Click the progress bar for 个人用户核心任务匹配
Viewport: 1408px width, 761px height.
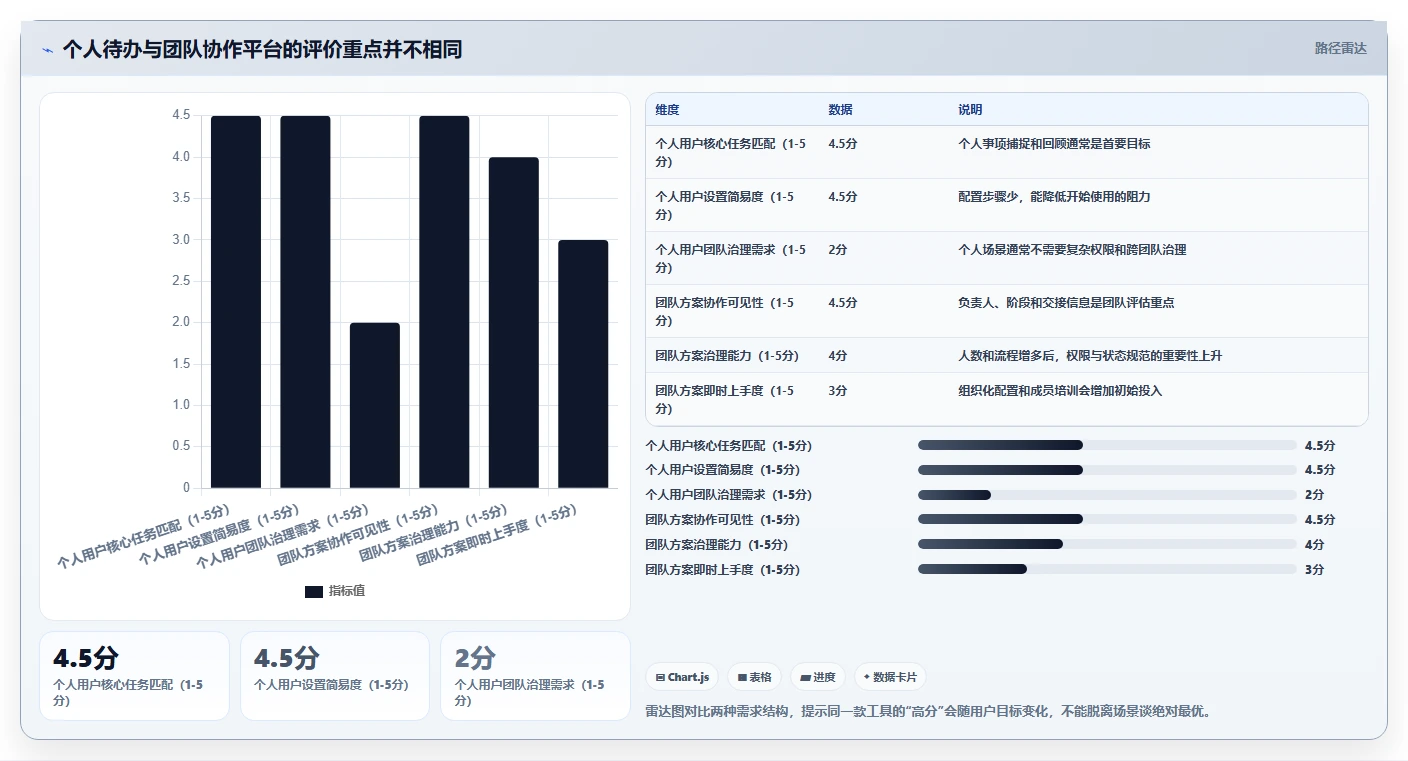[1107, 445]
